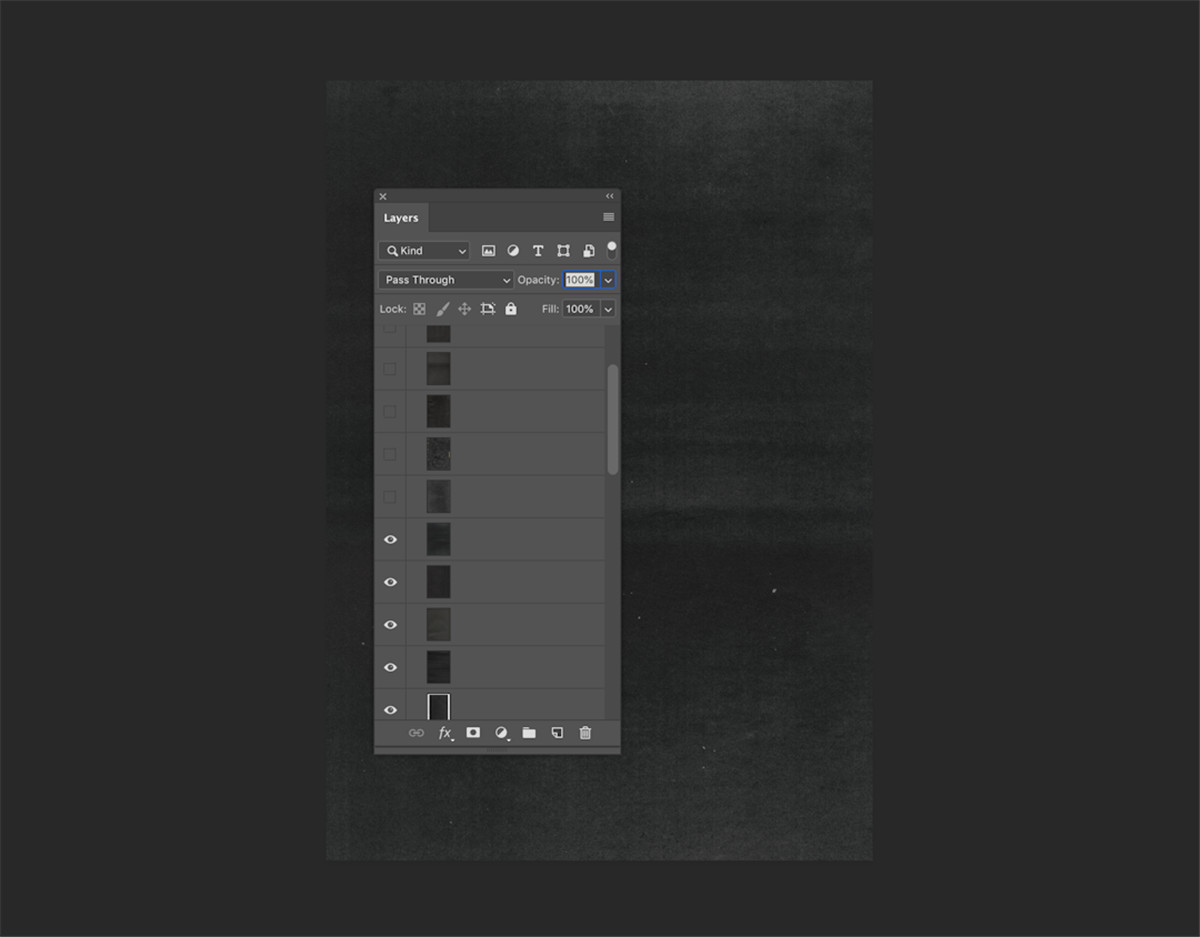Viewport: 1200px width, 937px height.
Task: Open the Kind filter type dropdown
Action: click(424, 251)
